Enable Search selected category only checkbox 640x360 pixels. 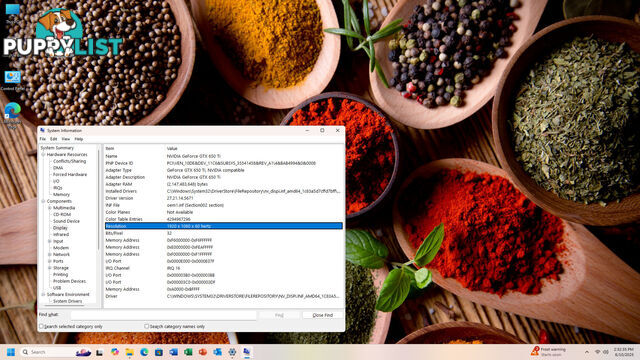tap(41, 327)
